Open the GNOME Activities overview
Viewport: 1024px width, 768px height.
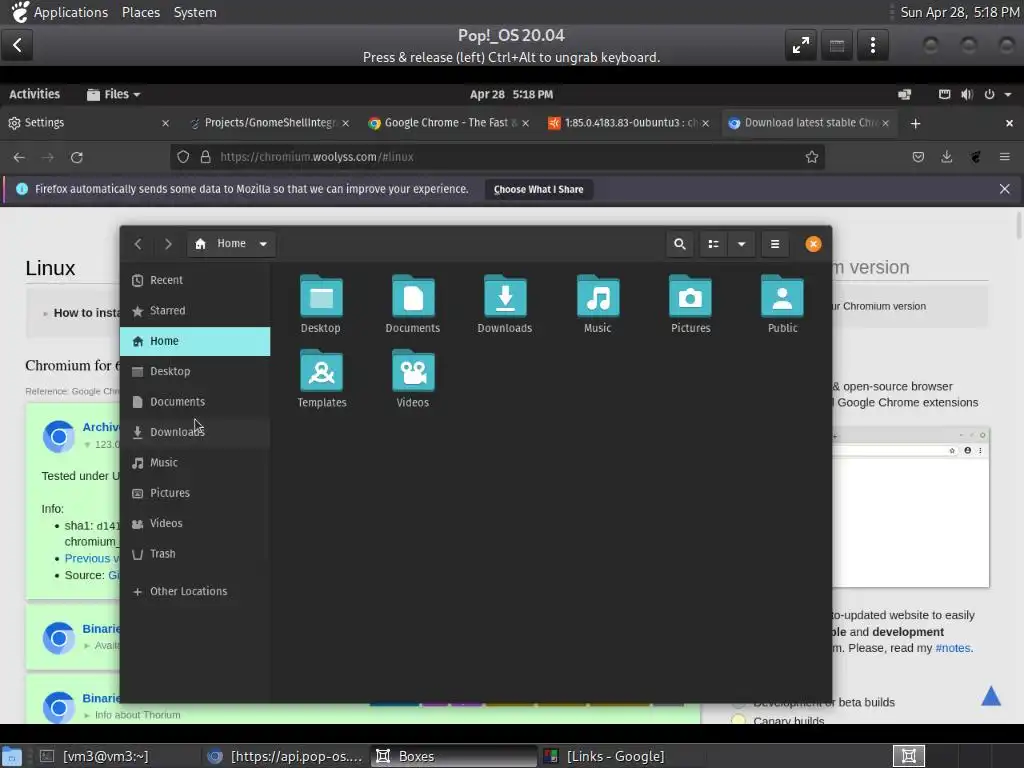(x=35, y=94)
